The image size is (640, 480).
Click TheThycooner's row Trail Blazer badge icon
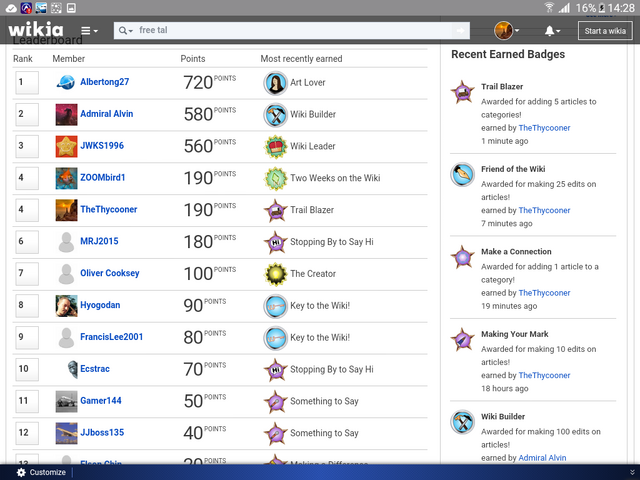tap(276, 210)
